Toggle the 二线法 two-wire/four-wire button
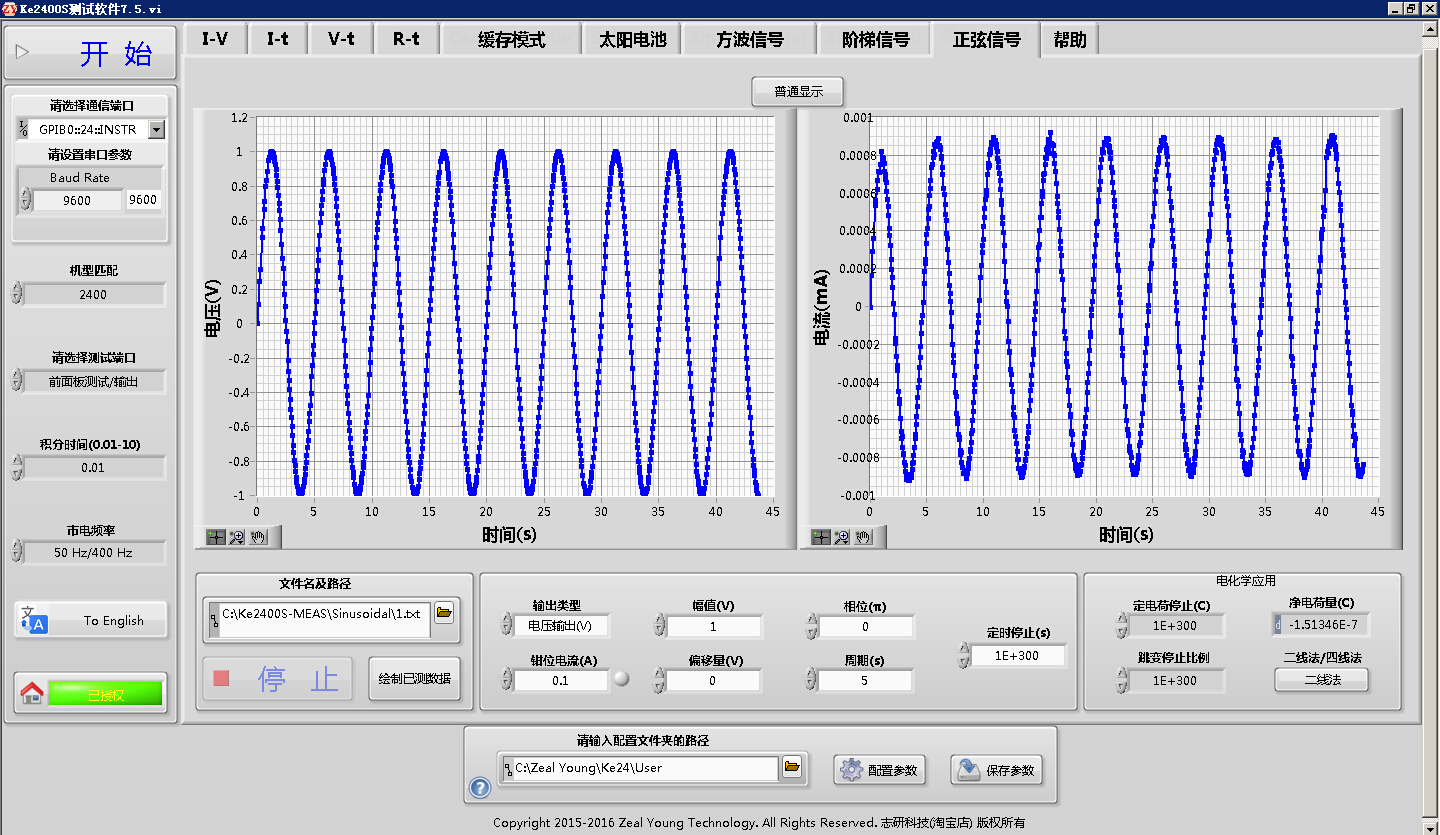1440x835 pixels. [x=1322, y=679]
